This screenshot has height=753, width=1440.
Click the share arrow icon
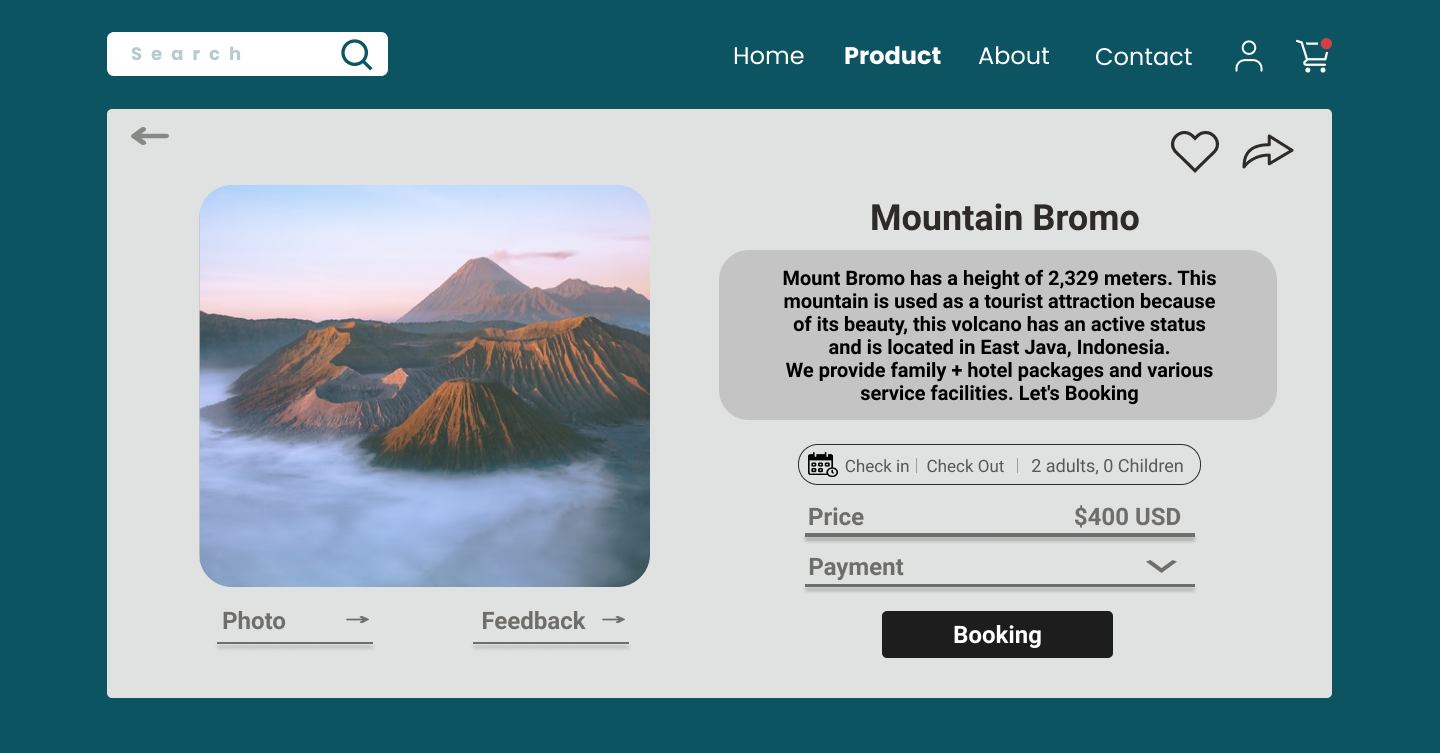pyautogui.click(x=1267, y=151)
